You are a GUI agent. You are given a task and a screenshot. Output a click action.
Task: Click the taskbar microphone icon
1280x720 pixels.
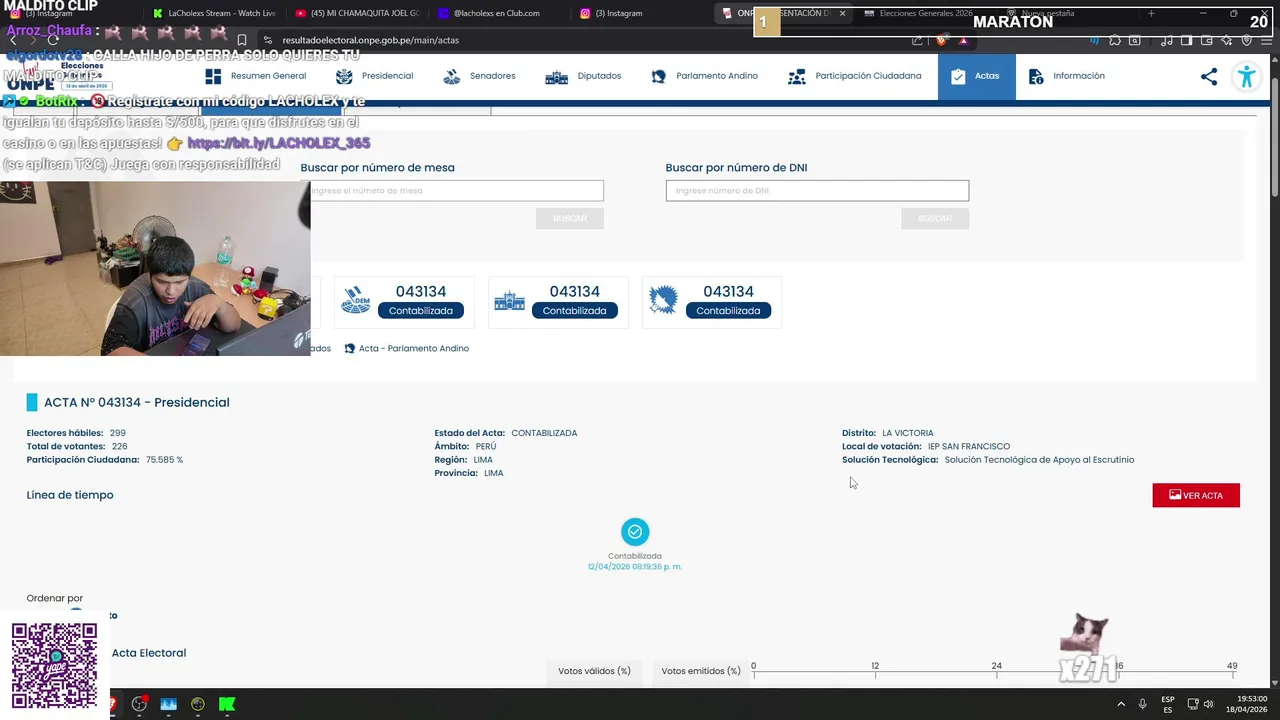pos(1142,704)
